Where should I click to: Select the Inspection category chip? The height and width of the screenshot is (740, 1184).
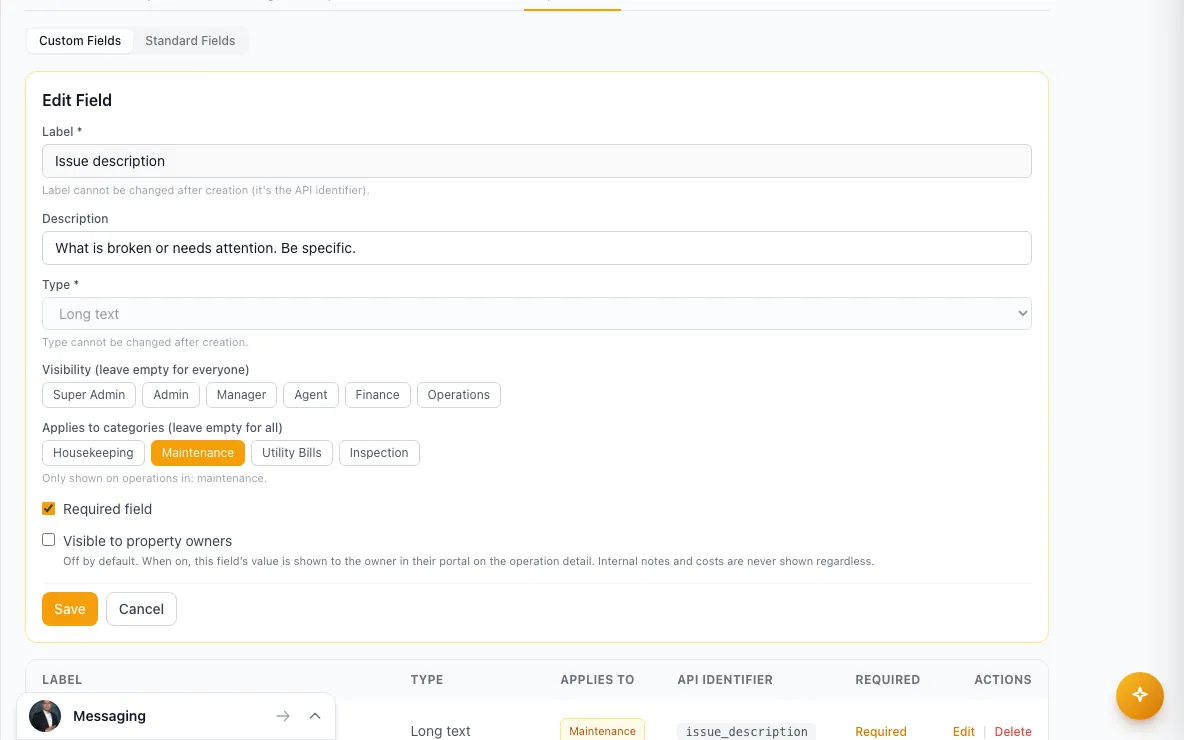(379, 453)
